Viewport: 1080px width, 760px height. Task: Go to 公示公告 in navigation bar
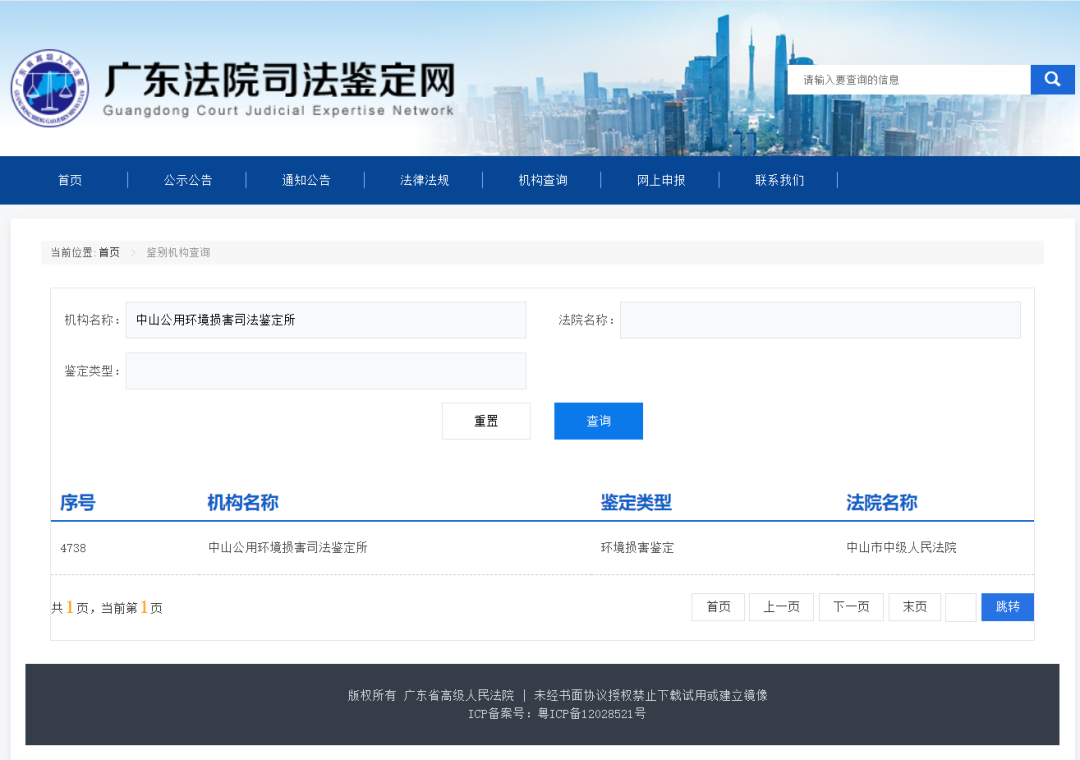click(x=188, y=180)
